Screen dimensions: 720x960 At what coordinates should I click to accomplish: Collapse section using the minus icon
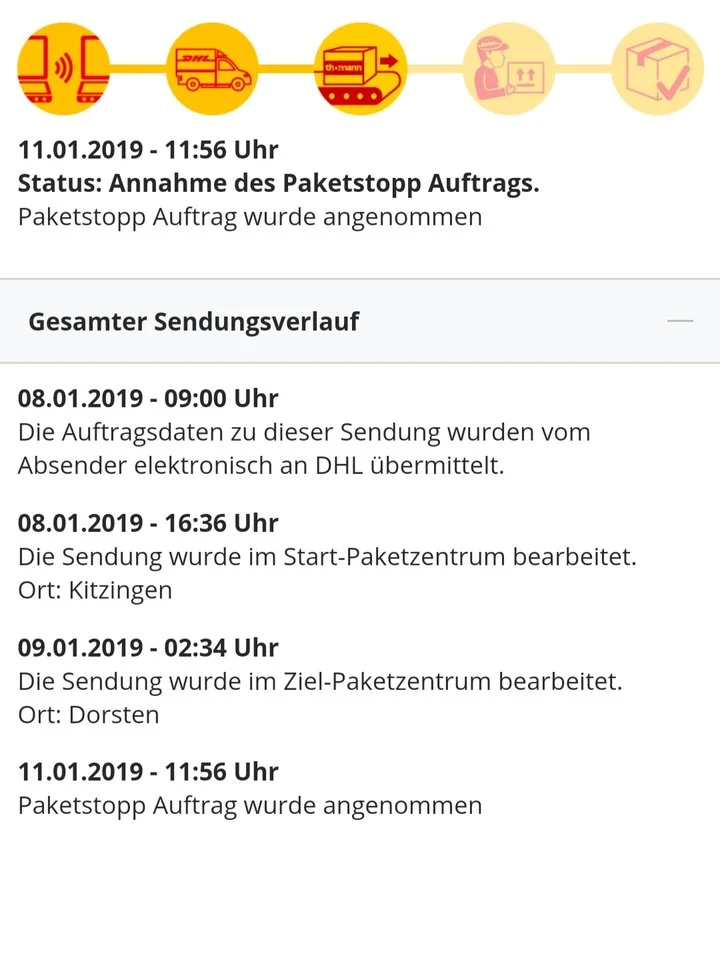pos(680,321)
